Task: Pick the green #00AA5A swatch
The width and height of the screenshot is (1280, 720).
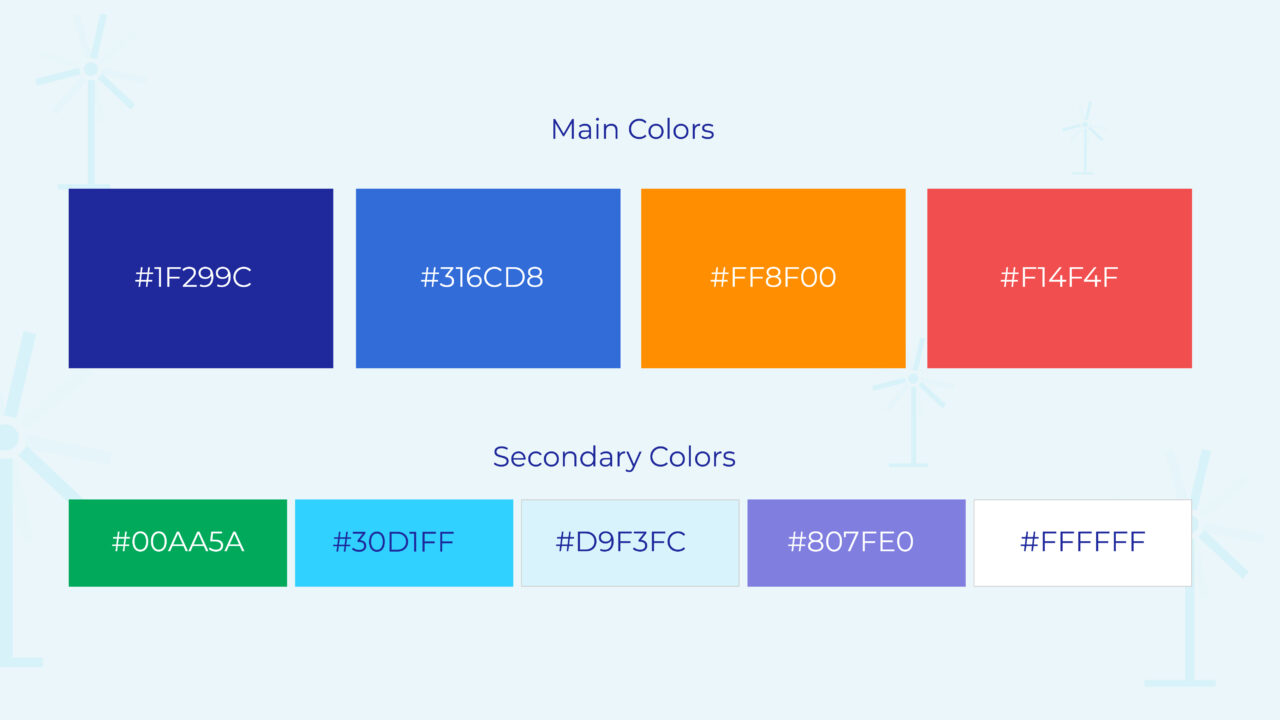Action: pos(177,543)
